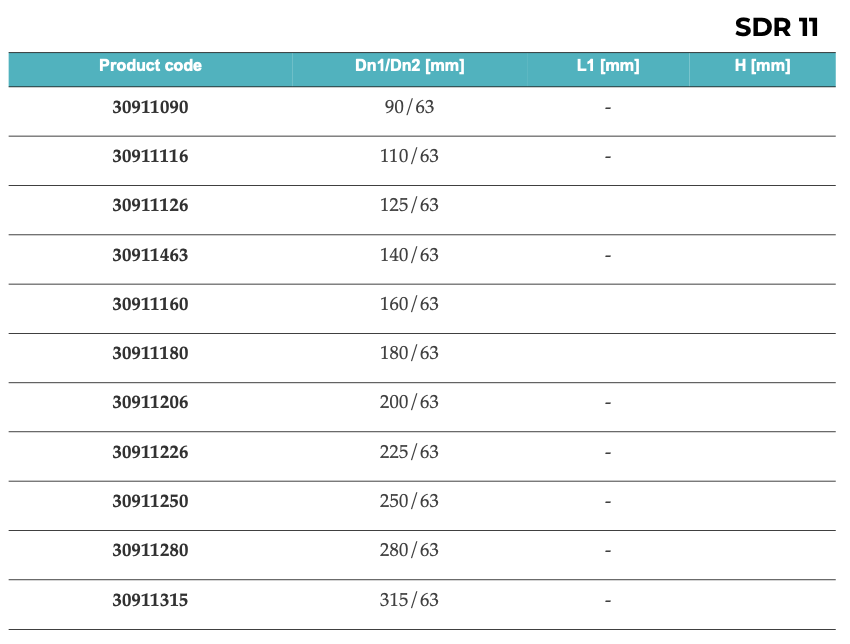Viewport: 850px width, 644px height.
Task: Click the Product code column header
Action: 150,66
